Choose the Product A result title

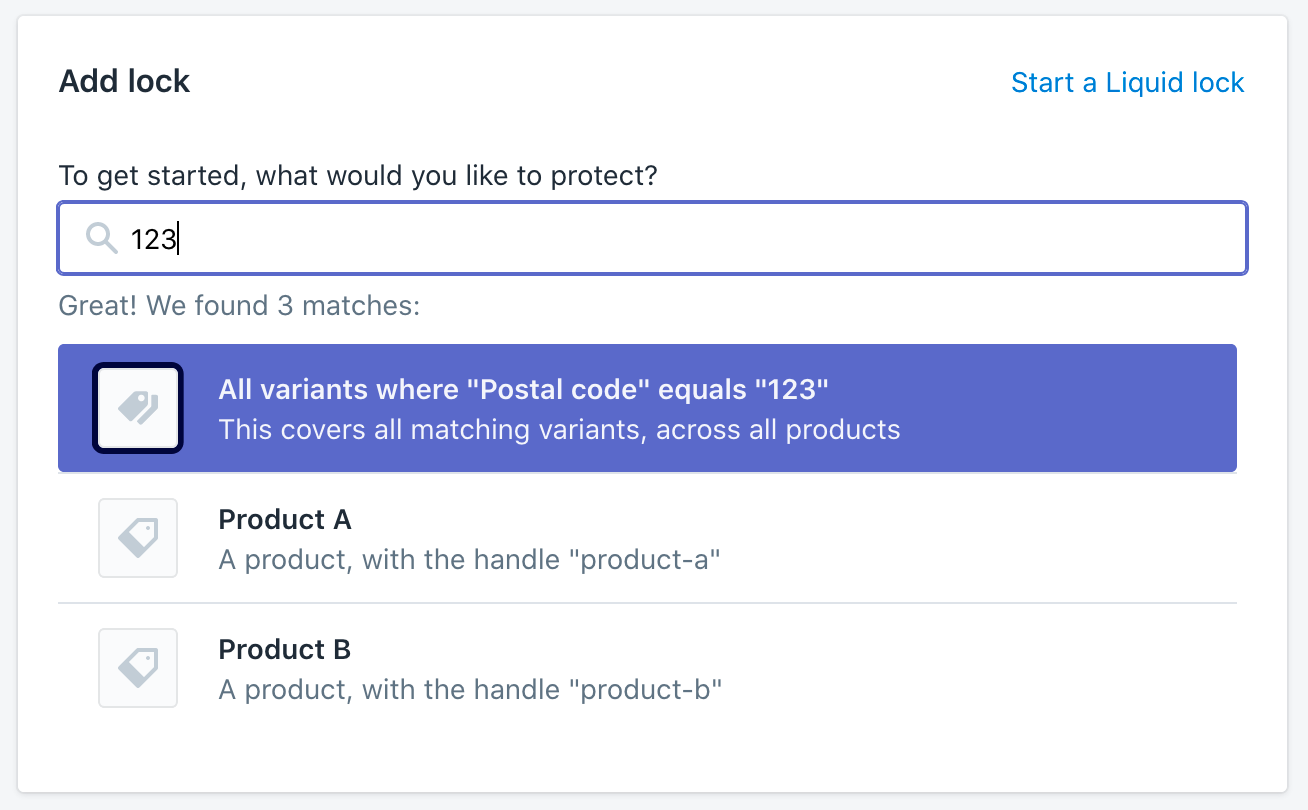coord(285,519)
